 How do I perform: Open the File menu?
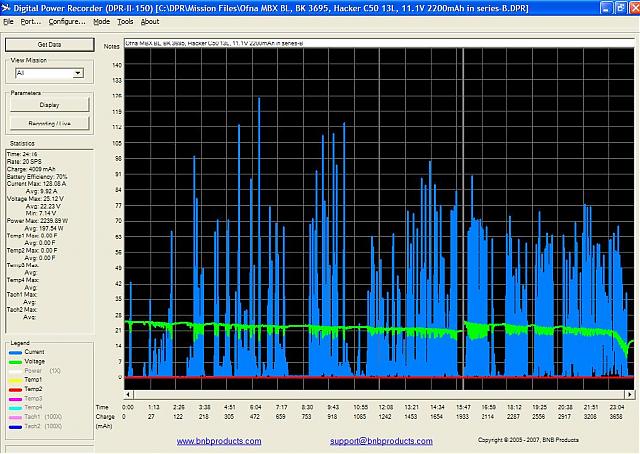8,21
